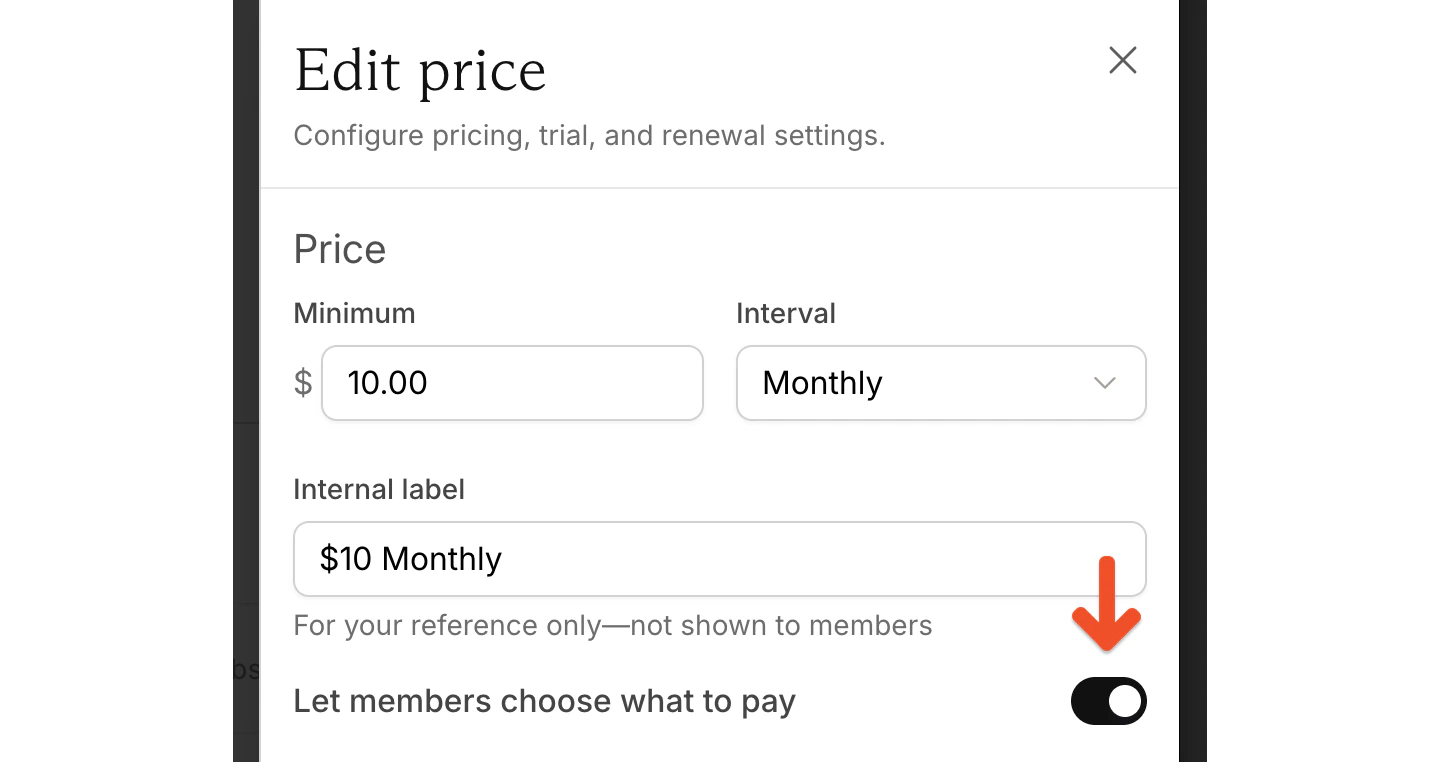Screen dimensions: 1440x762
Task: Click the dollar sign beside Minimum
Action: [x=302, y=383]
